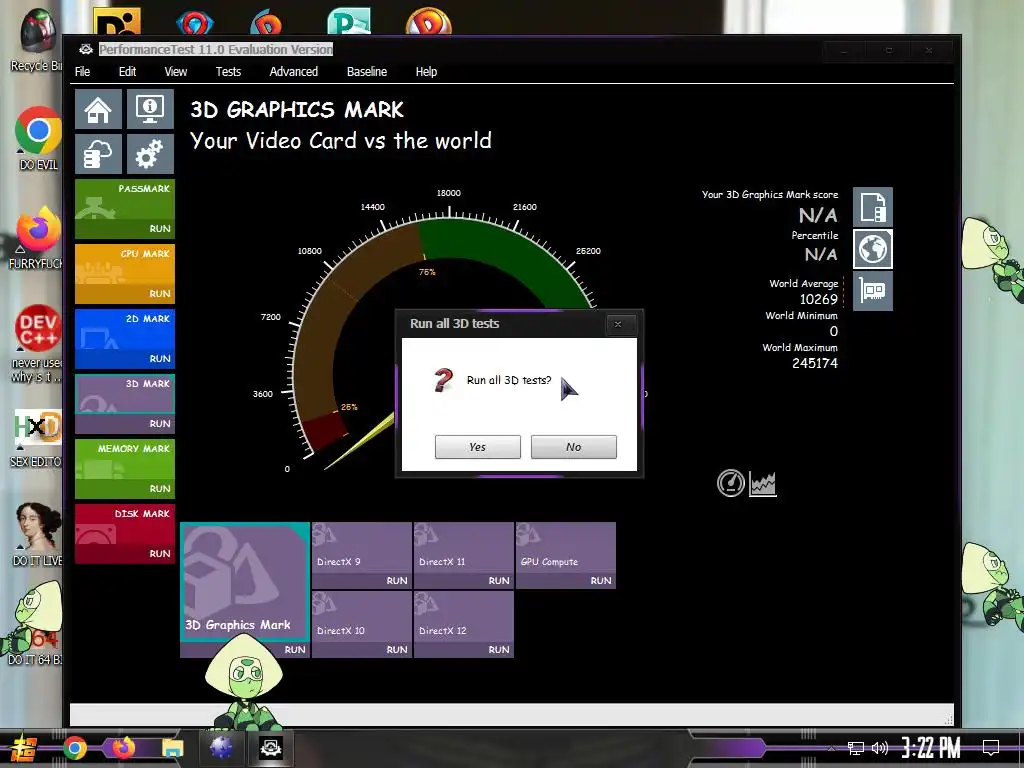Screen dimensions: 1024x768
Task: Click the volume speaker tray icon
Action: click(880, 748)
